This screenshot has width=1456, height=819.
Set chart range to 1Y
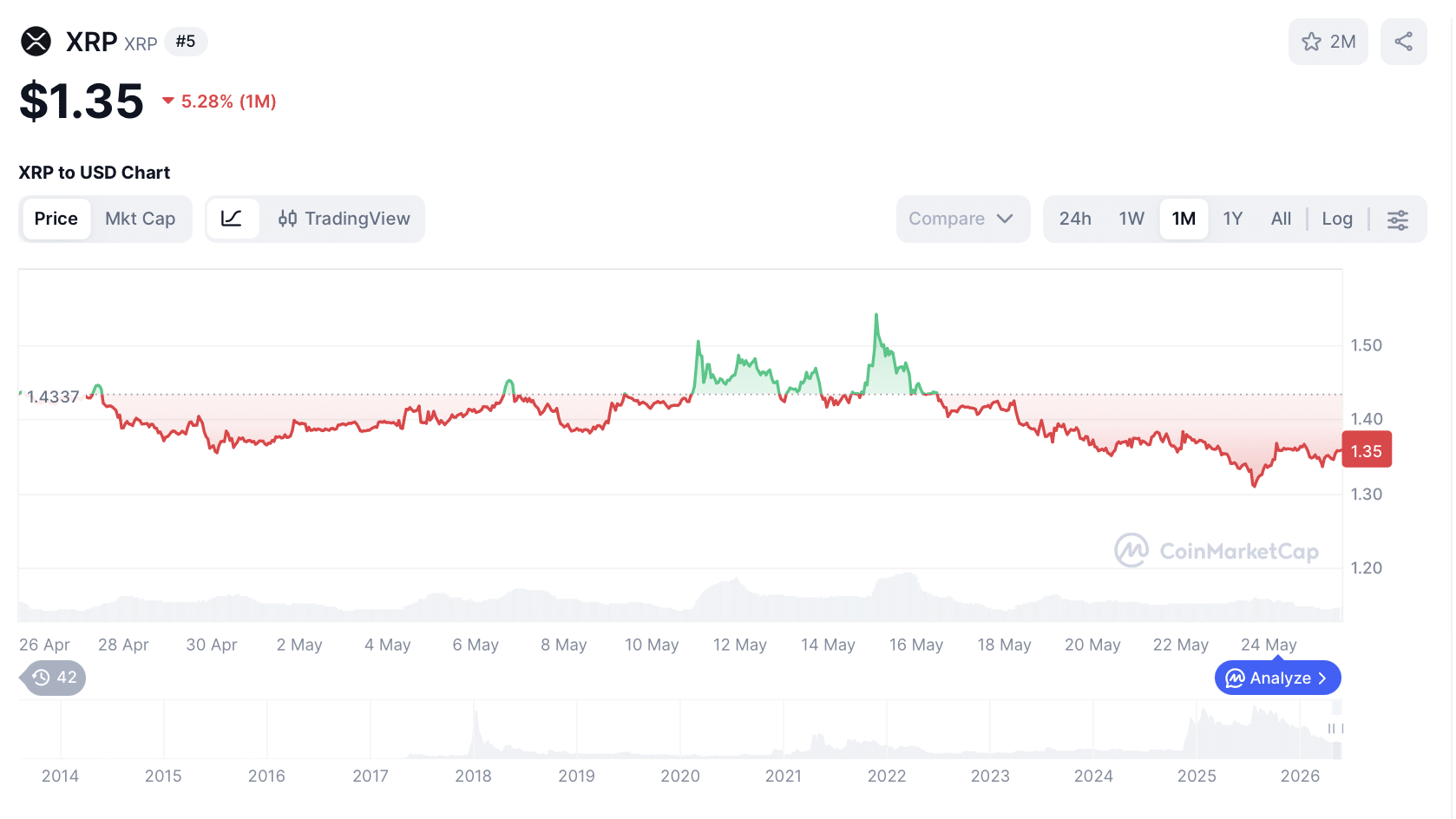point(1233,219)
